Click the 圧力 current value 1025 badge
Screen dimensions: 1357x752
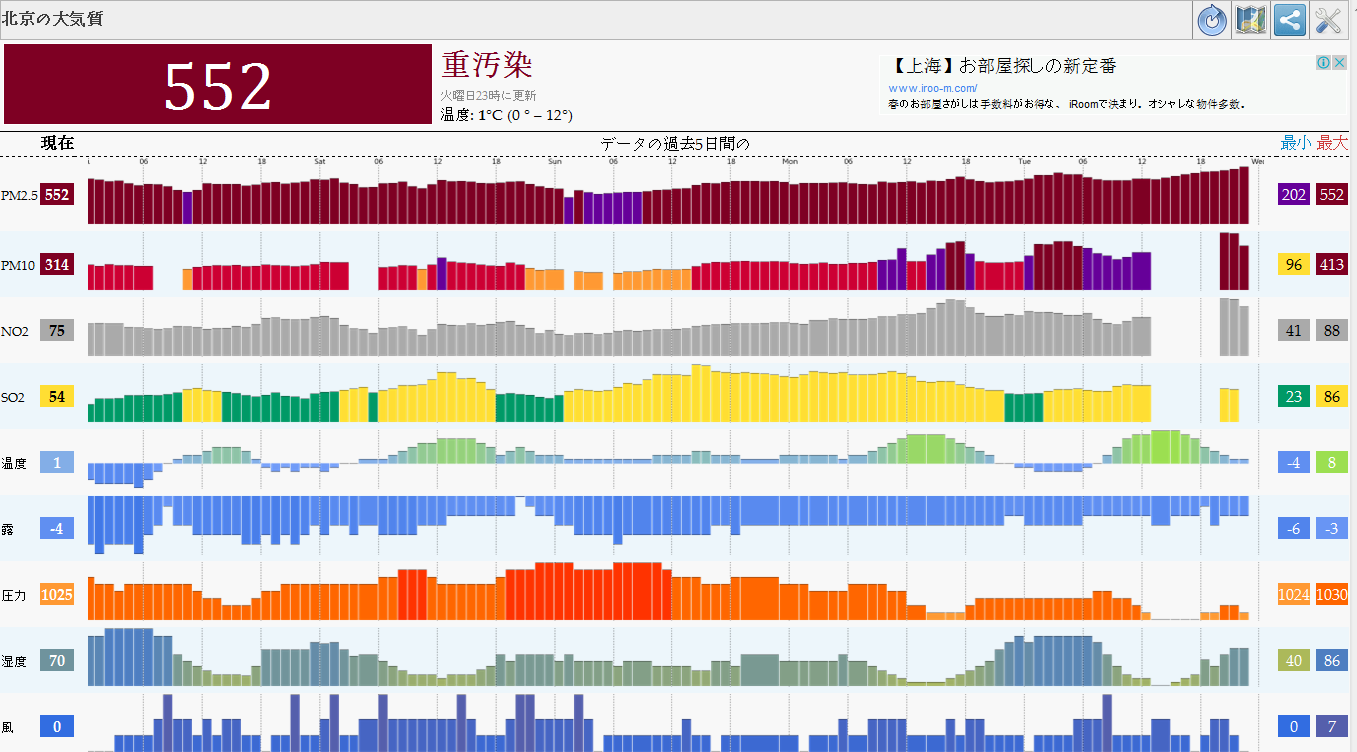[x=57, y=595]
